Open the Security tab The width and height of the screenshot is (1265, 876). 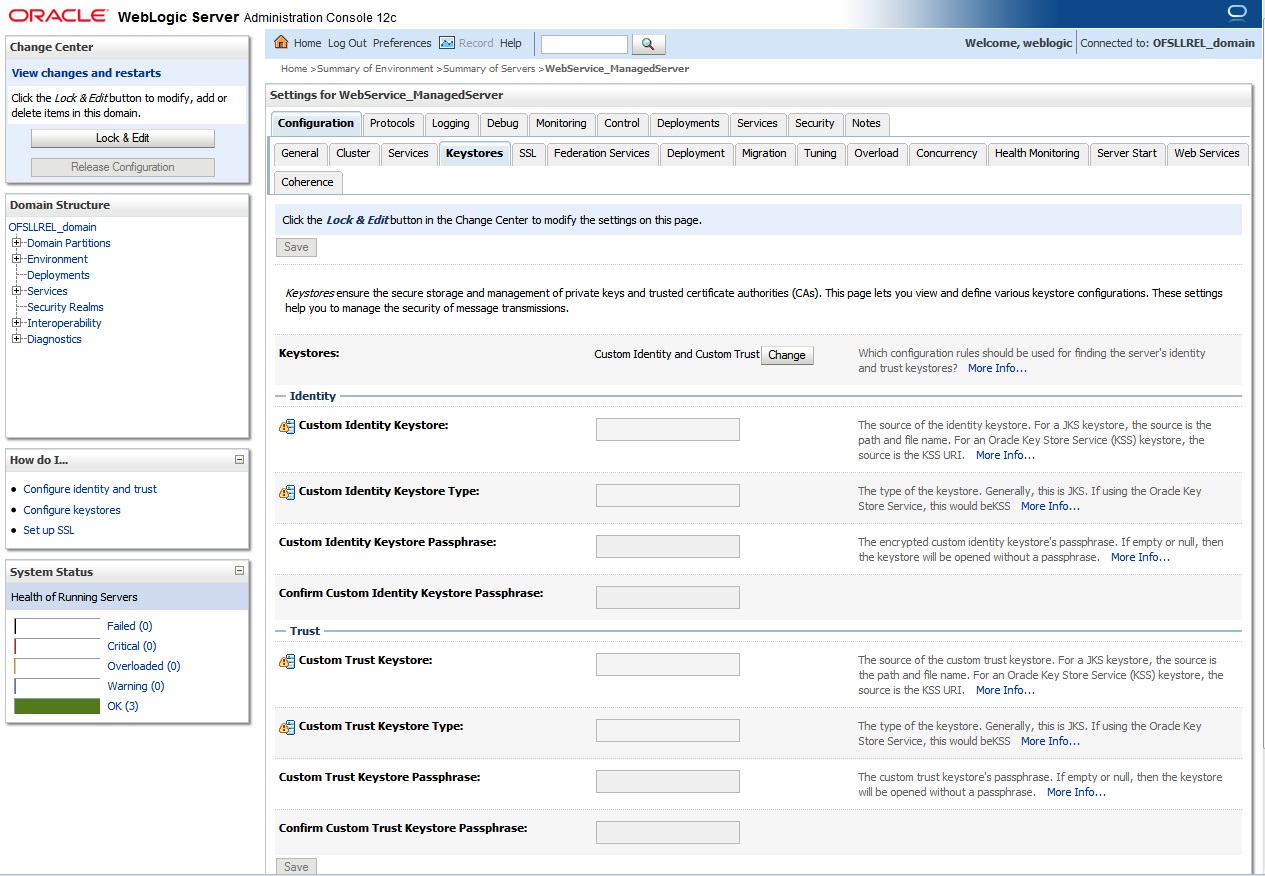click(x=815, y=124)
